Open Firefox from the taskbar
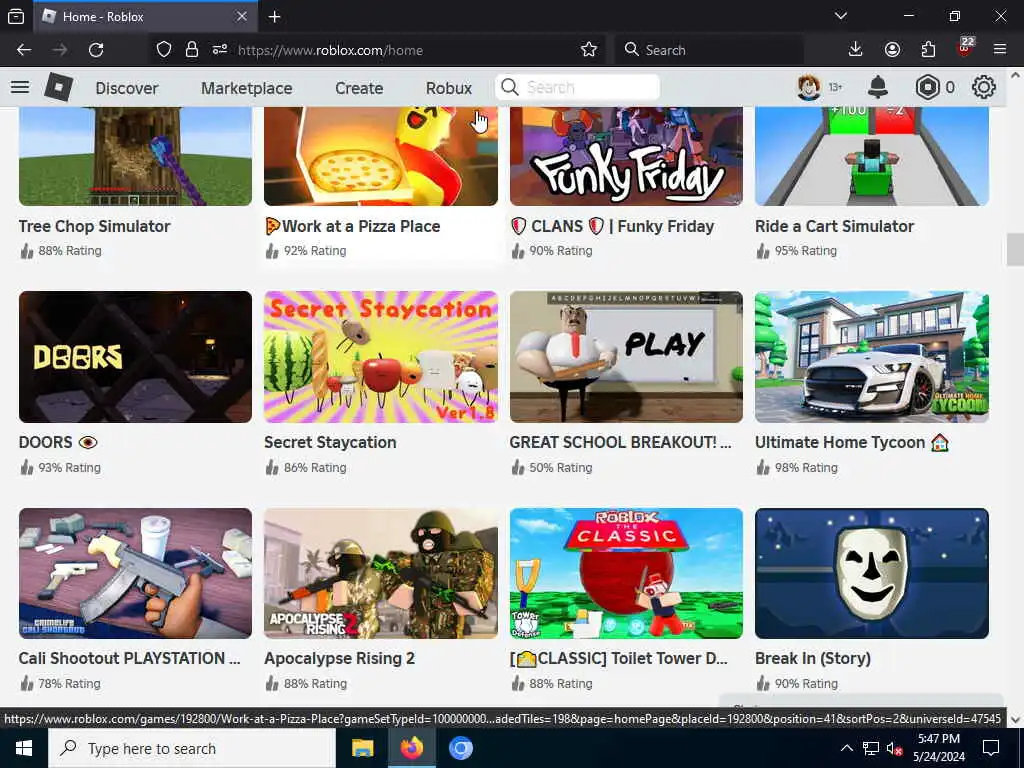The width and height of the screenshot is (1024, 768). coord(411,748)
